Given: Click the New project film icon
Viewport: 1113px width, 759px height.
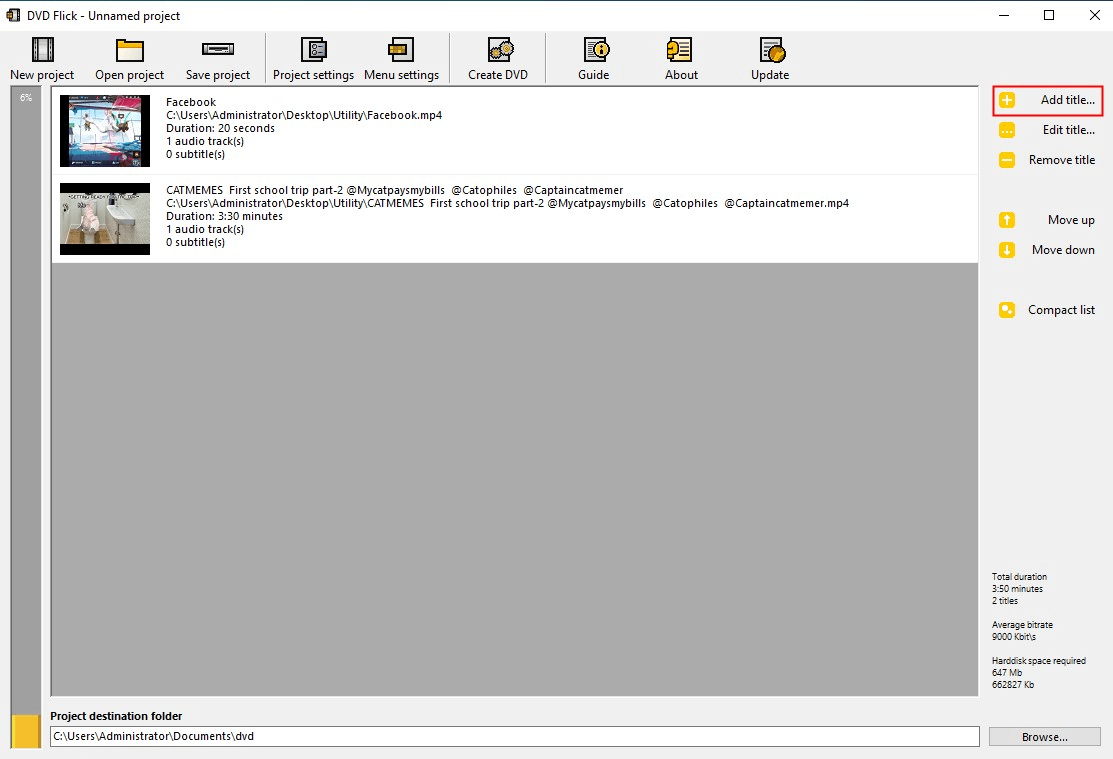Looking at the screenshot, I should 42,50.
